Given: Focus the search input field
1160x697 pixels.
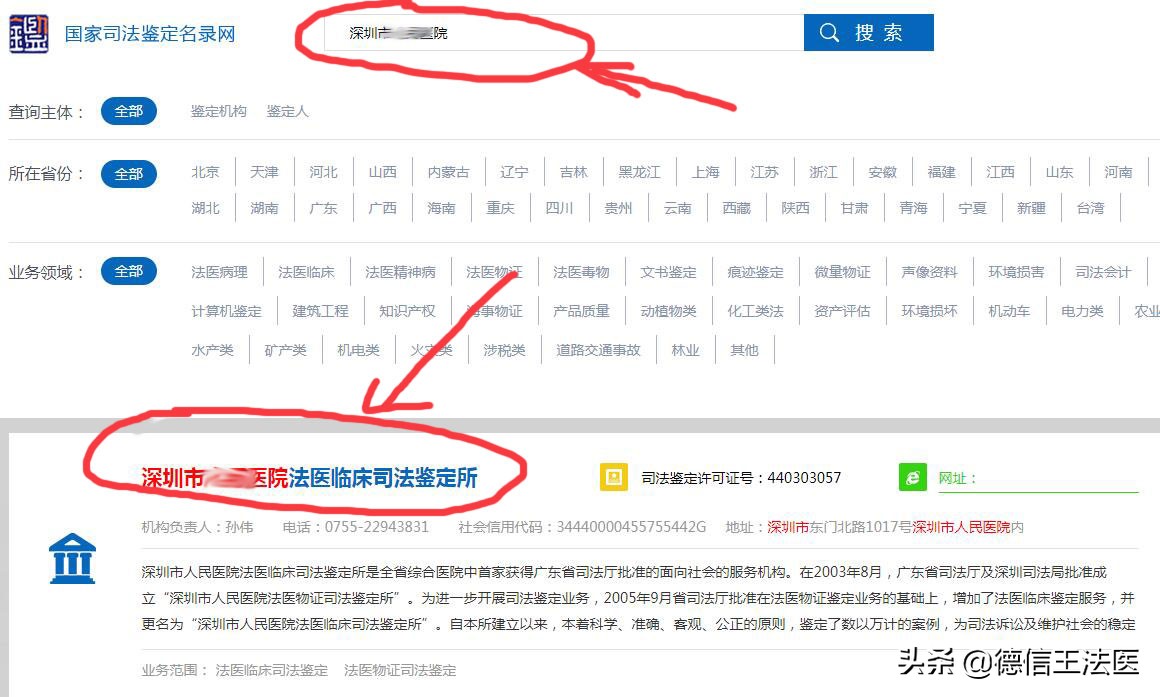Looking at the screenshot, I should pyautogui.click(x=564, y=33).
